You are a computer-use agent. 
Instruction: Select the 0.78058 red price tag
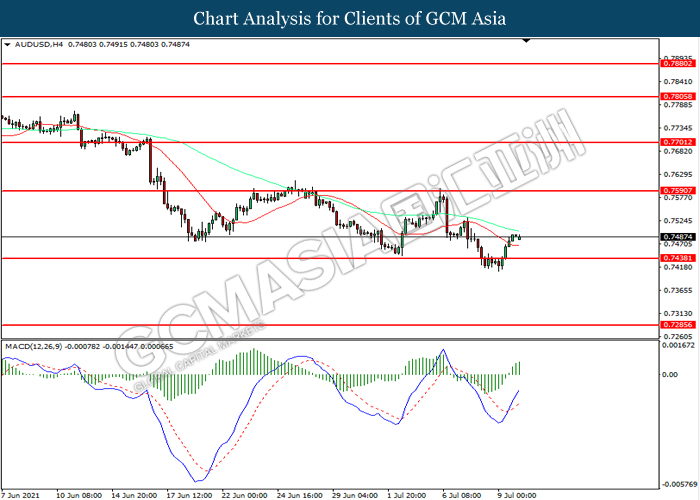[x=678, y=98]
